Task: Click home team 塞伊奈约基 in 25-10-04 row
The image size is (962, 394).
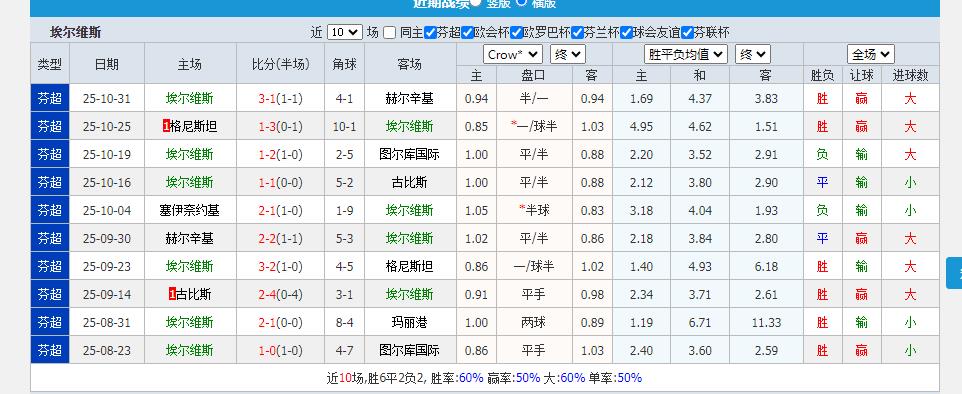Action: [190, 211]
